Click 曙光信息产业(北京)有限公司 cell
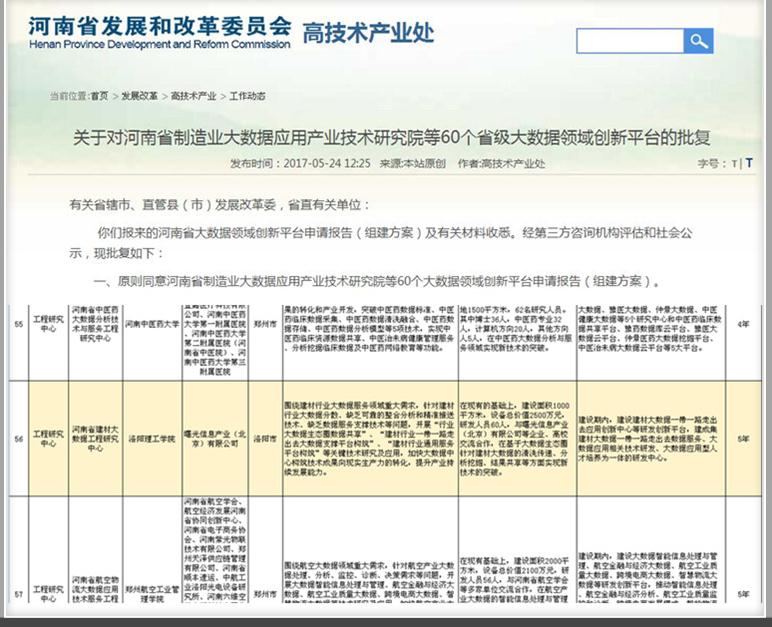 click(215, 439)
